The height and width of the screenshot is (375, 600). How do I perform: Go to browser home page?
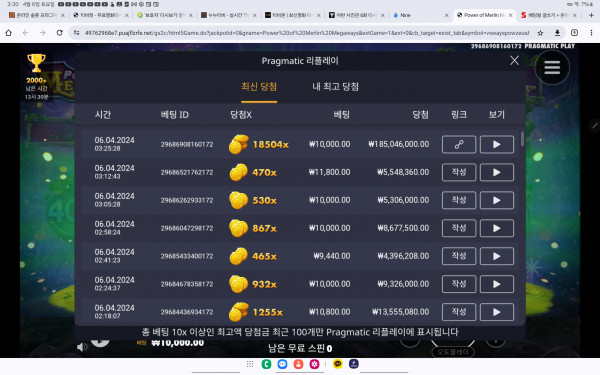pyautogui.click(x=8, y=33)
